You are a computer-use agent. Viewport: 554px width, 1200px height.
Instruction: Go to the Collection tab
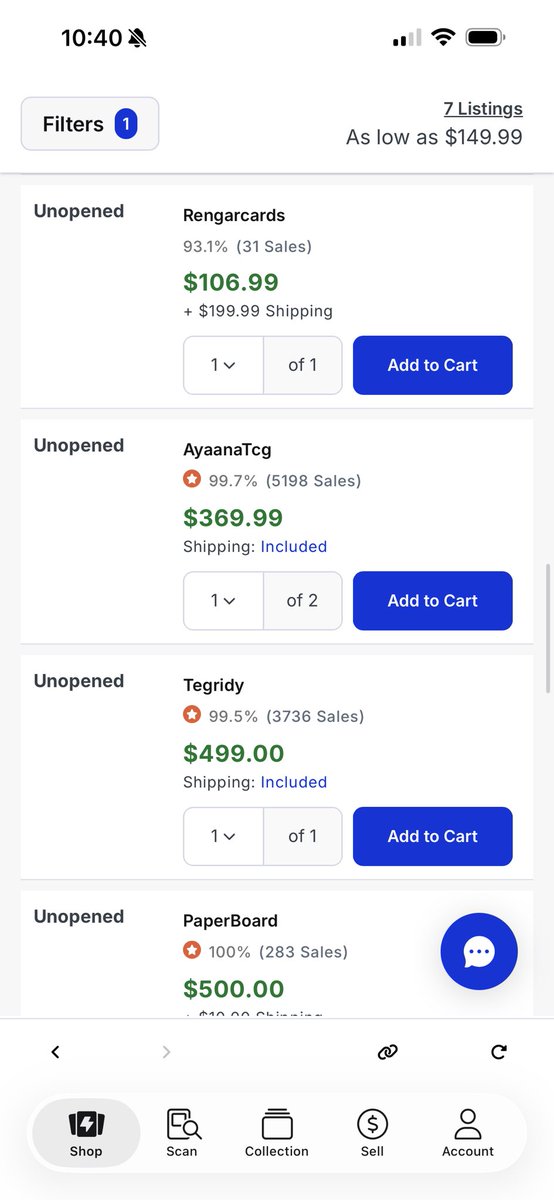coord(277,1134)
